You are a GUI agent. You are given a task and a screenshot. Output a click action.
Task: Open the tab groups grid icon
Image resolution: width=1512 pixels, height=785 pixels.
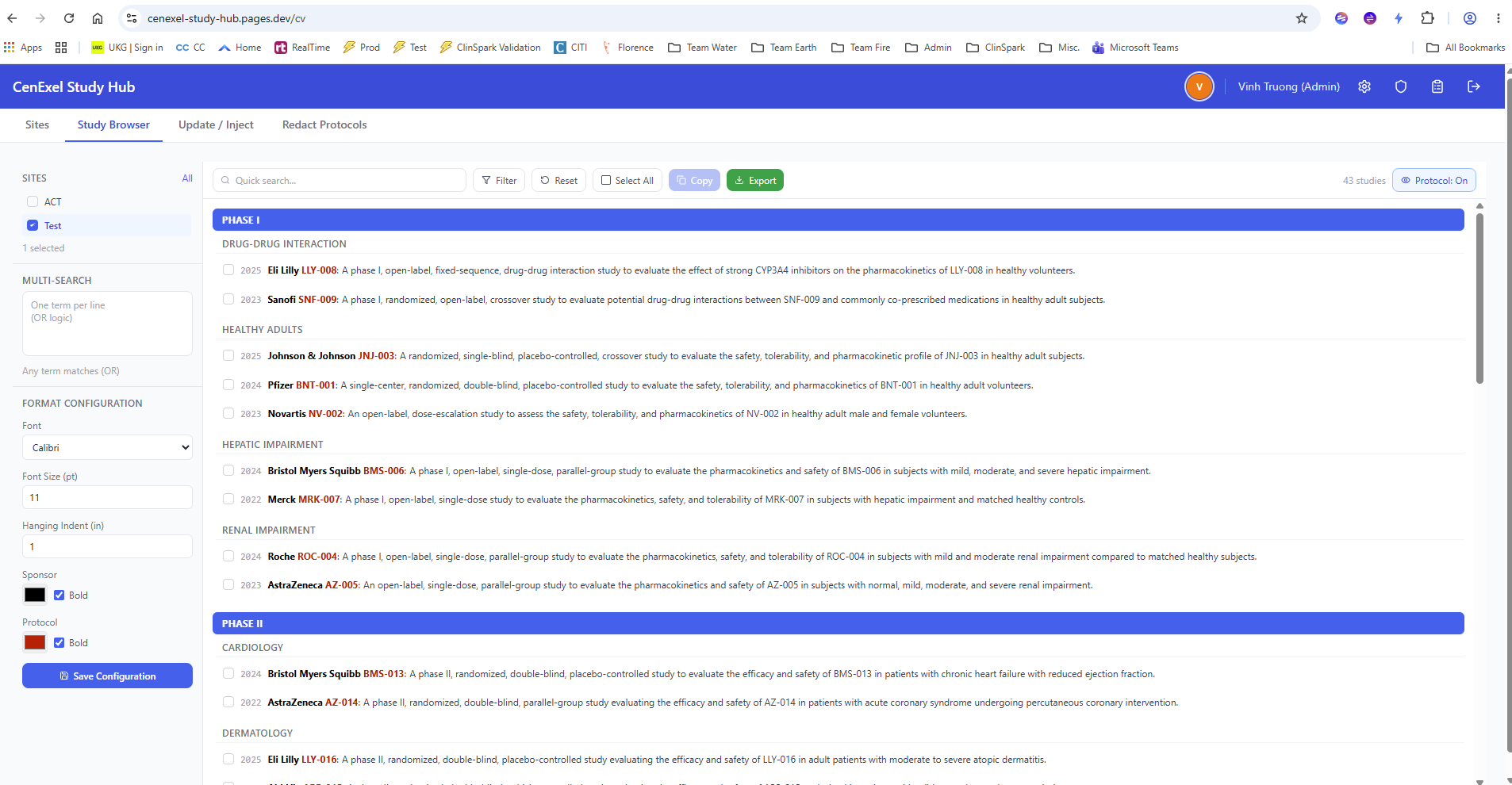tap(61, 48)
